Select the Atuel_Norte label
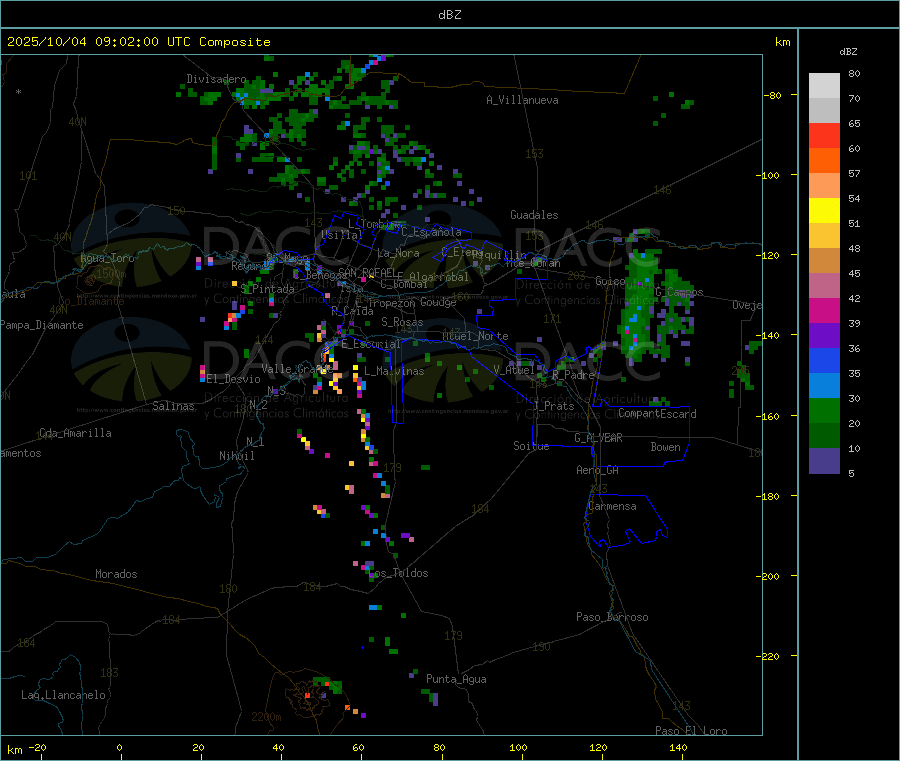This screenshot has height=761, width=900. (475, 336)
